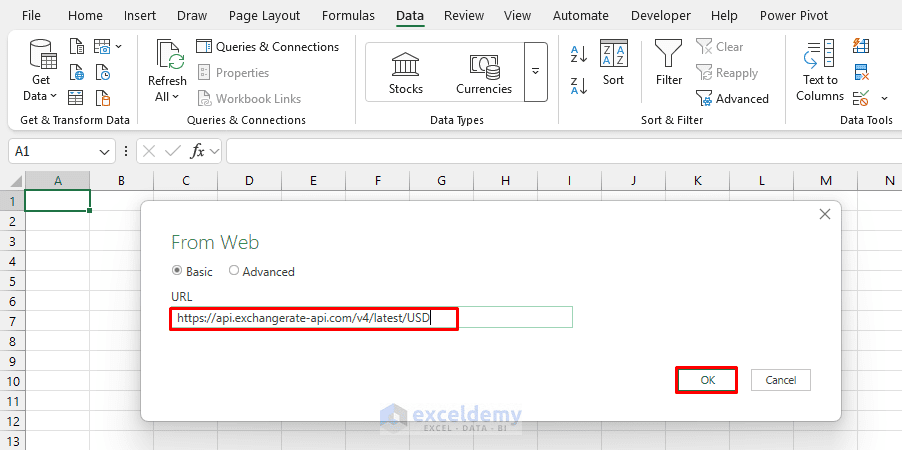Switch to the Power Pivot tab
The height and width of the screenshot is (450, 902).
point(794,16)
